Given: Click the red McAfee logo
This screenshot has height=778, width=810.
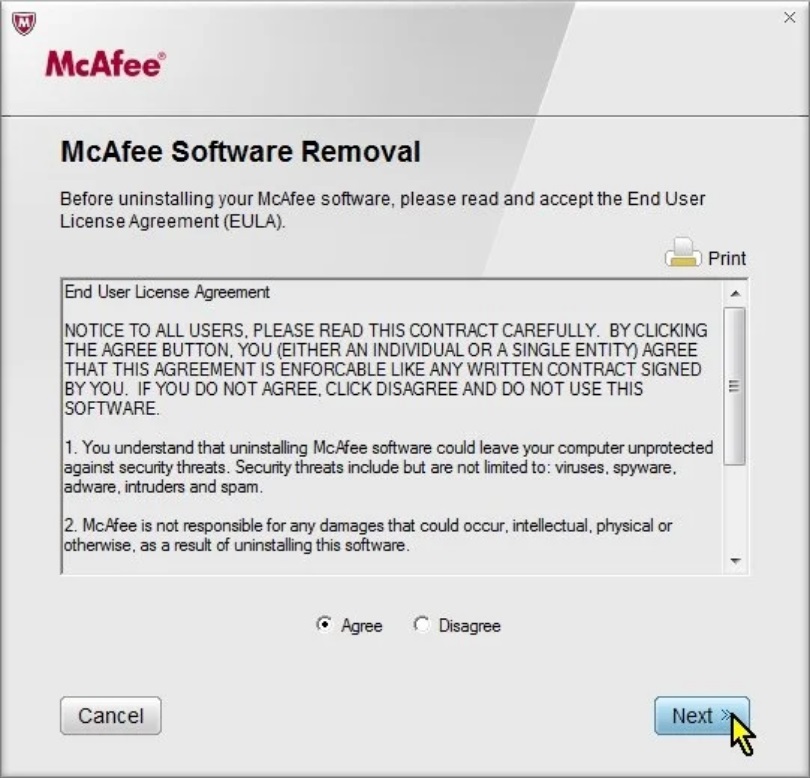Looking at the screenshot, I should [106, 64].
